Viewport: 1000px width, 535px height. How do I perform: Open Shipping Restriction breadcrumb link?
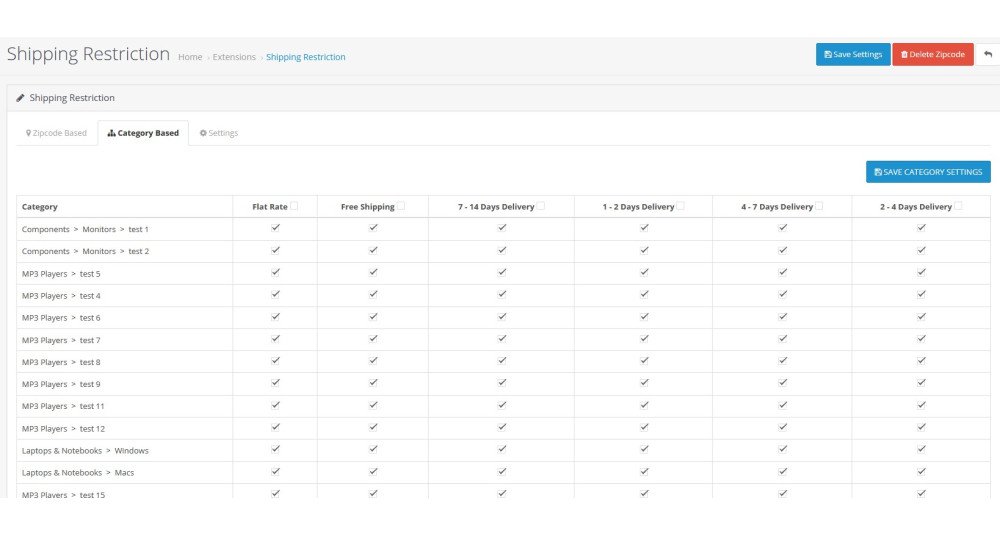[305, 57]
